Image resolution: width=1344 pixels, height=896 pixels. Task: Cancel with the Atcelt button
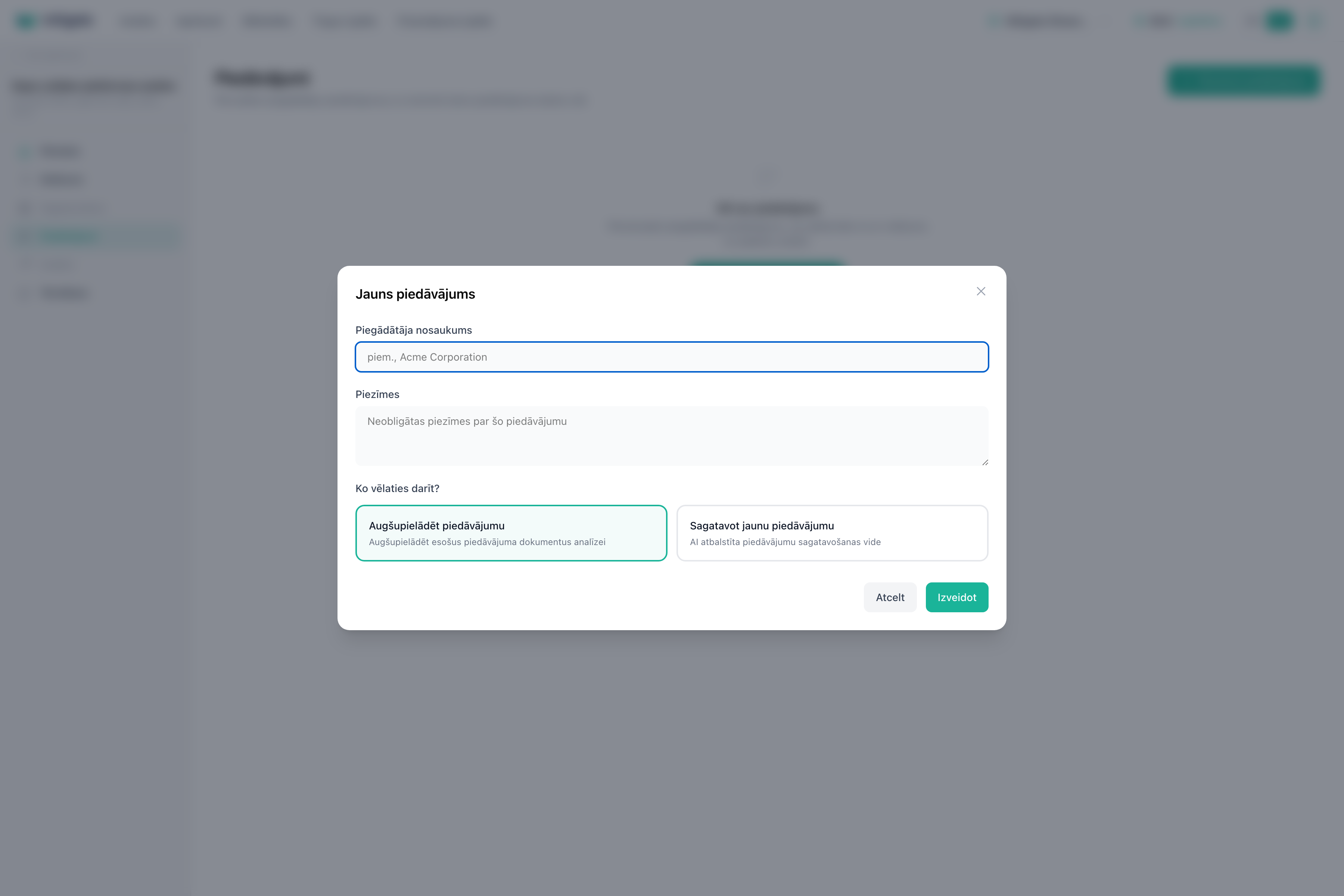pyautogui.click(x=890, y=597)
